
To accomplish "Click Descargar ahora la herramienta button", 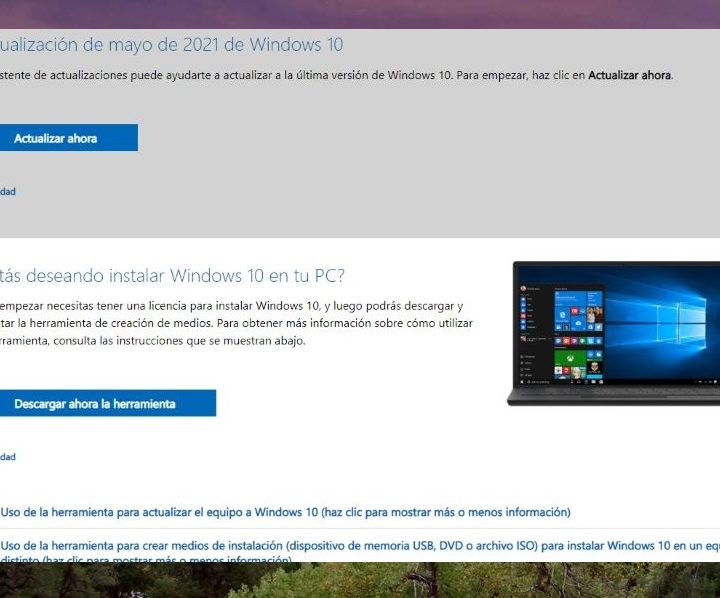I will [107, 403].
